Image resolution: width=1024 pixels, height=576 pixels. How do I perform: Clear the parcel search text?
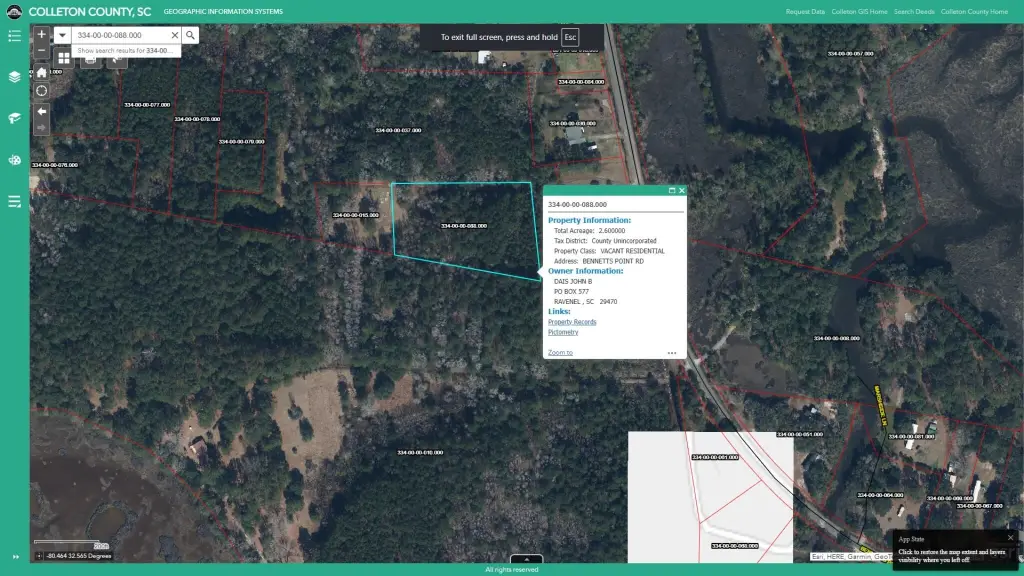coord(174,35)
